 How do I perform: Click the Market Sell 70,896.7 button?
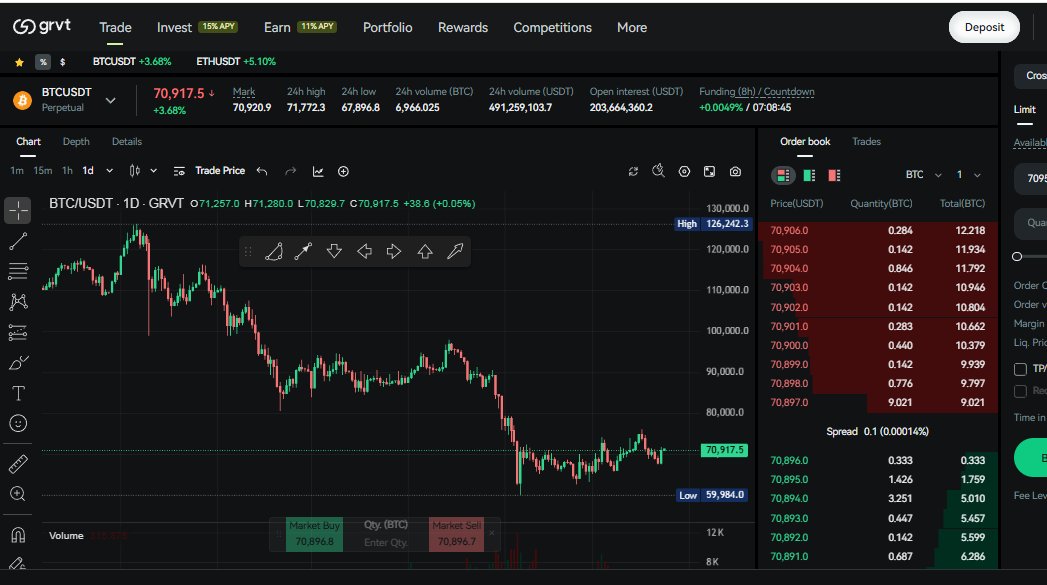point(457,534)
